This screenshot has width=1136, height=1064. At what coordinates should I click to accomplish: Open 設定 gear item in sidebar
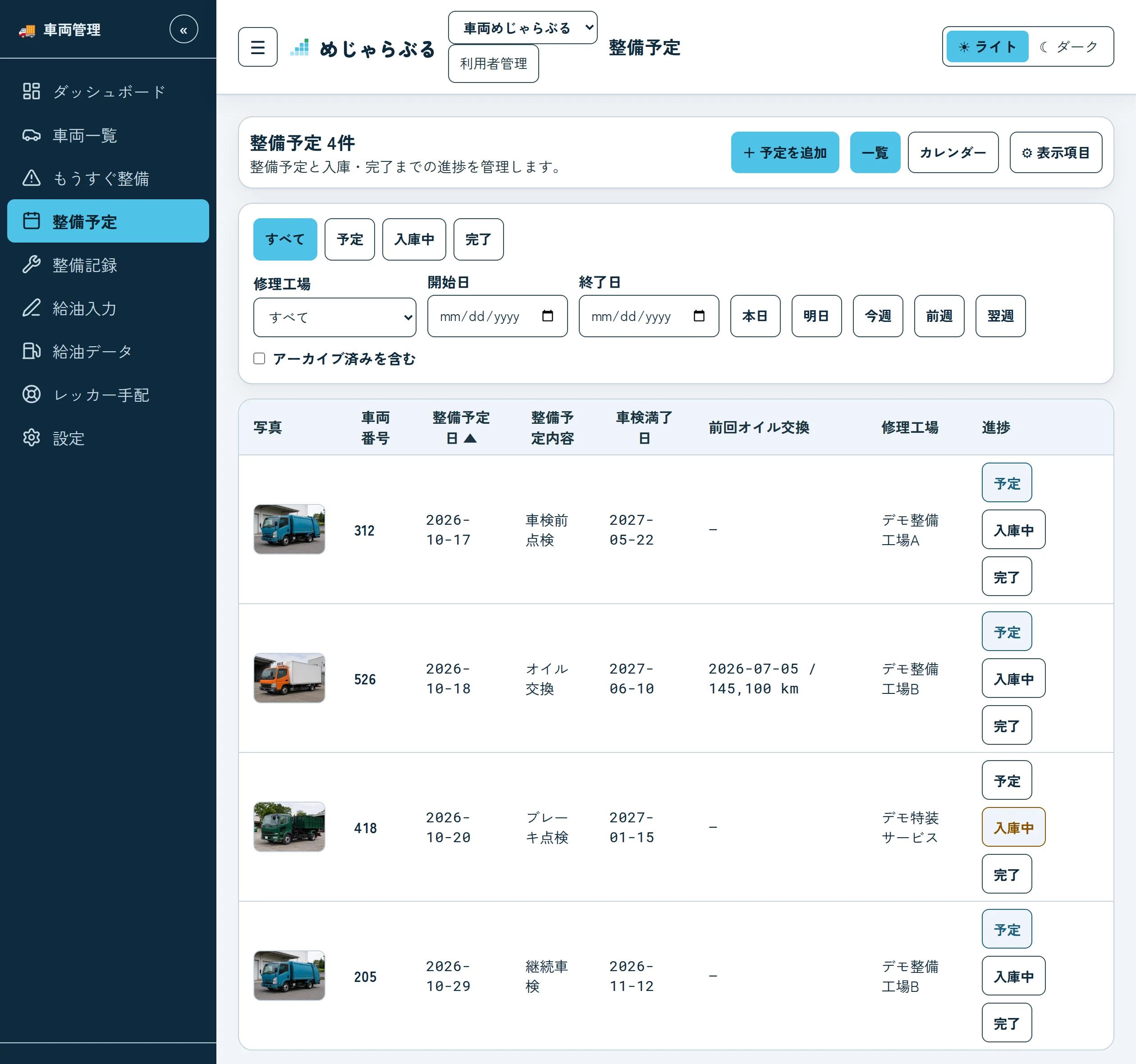tap(108, 438)
